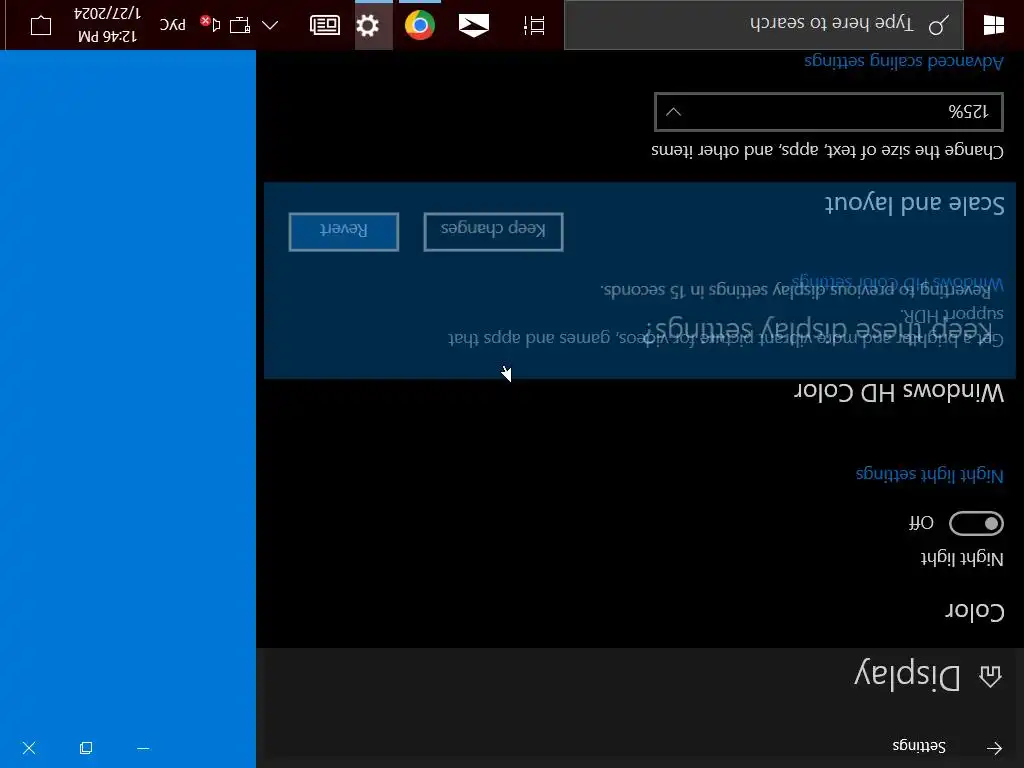Open News and interests widget icon
This screenshot has height=768, width=1024.
(325, 25)
